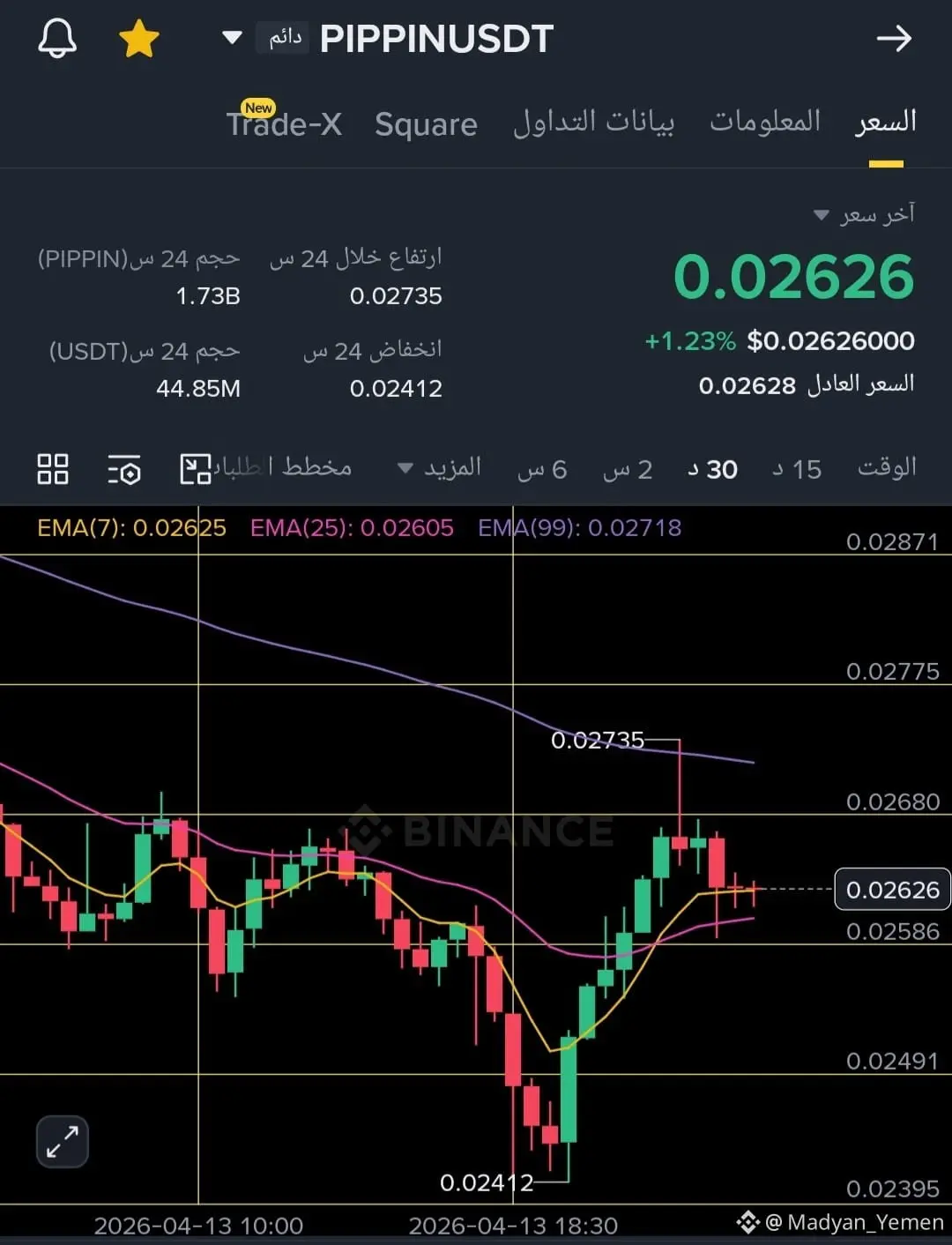This screenshot has width=952, height=1245.
Task: Tap the fair price 0.02628 value
Action: (x=747, y=385)
